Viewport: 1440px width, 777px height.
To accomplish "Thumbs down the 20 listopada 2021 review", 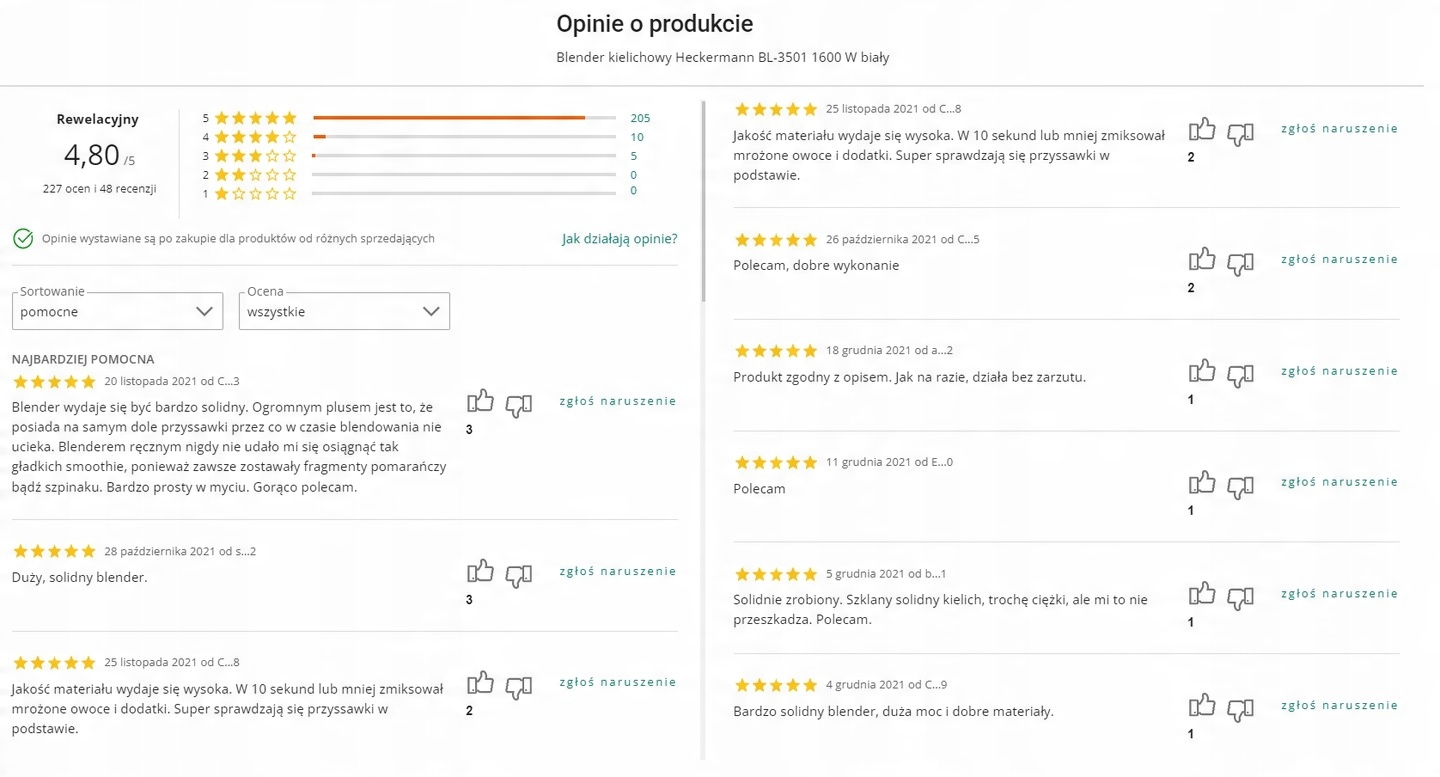I will click(518, 405).
